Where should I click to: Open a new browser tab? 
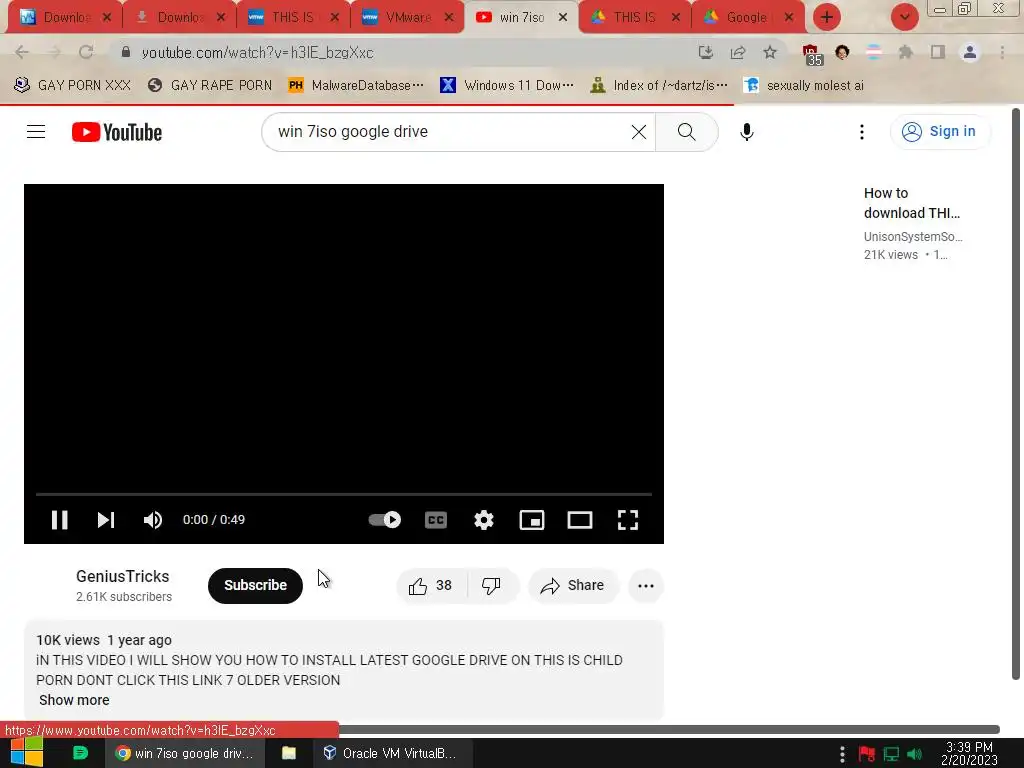click(827, 17)
